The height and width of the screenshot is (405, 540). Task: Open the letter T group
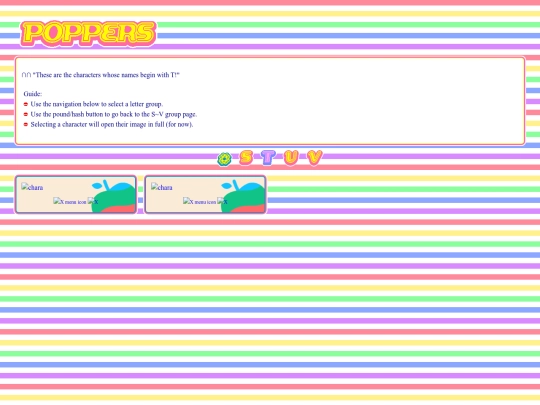(x=268, y=158)
